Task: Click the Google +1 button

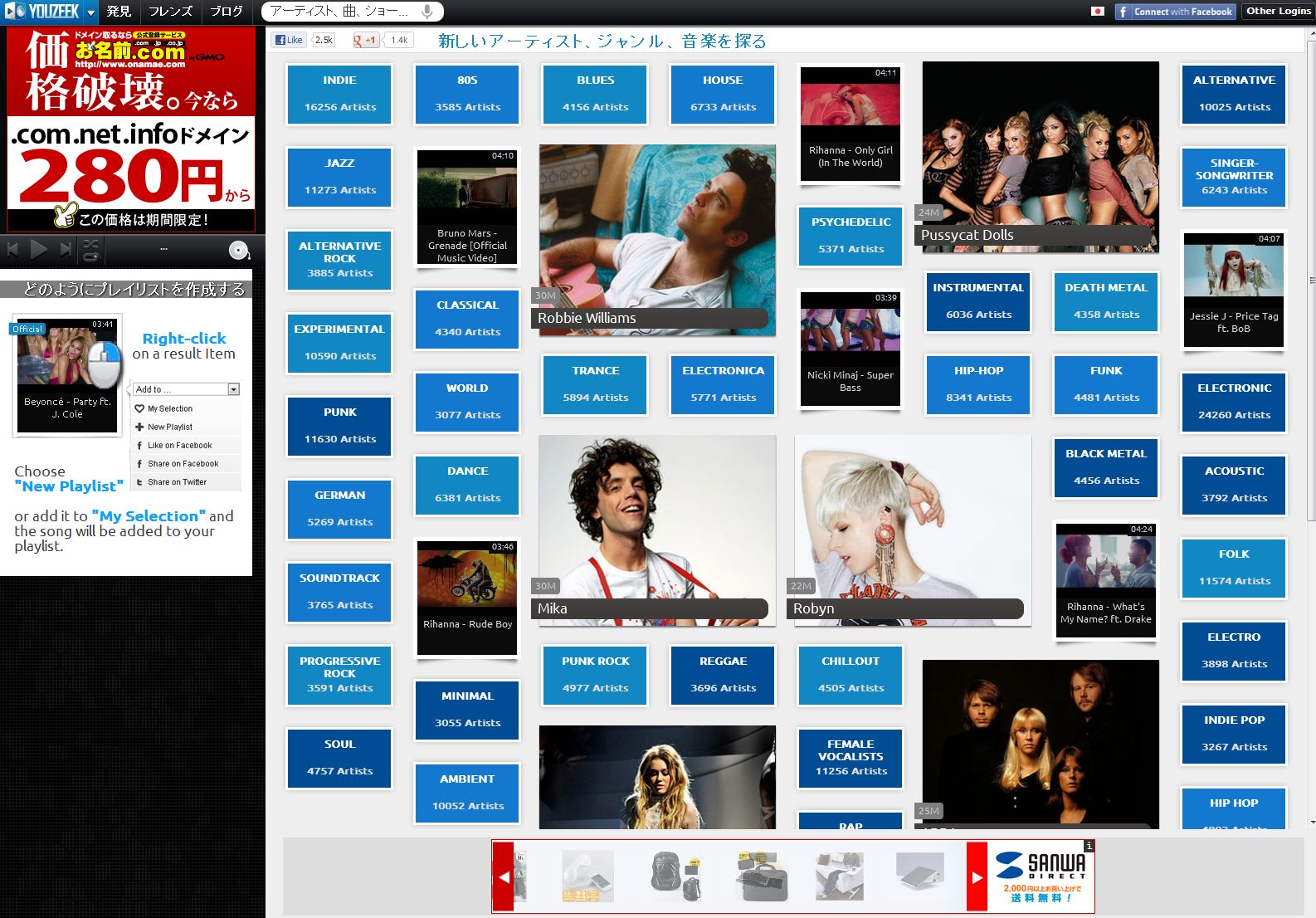Action: point(366,40)
